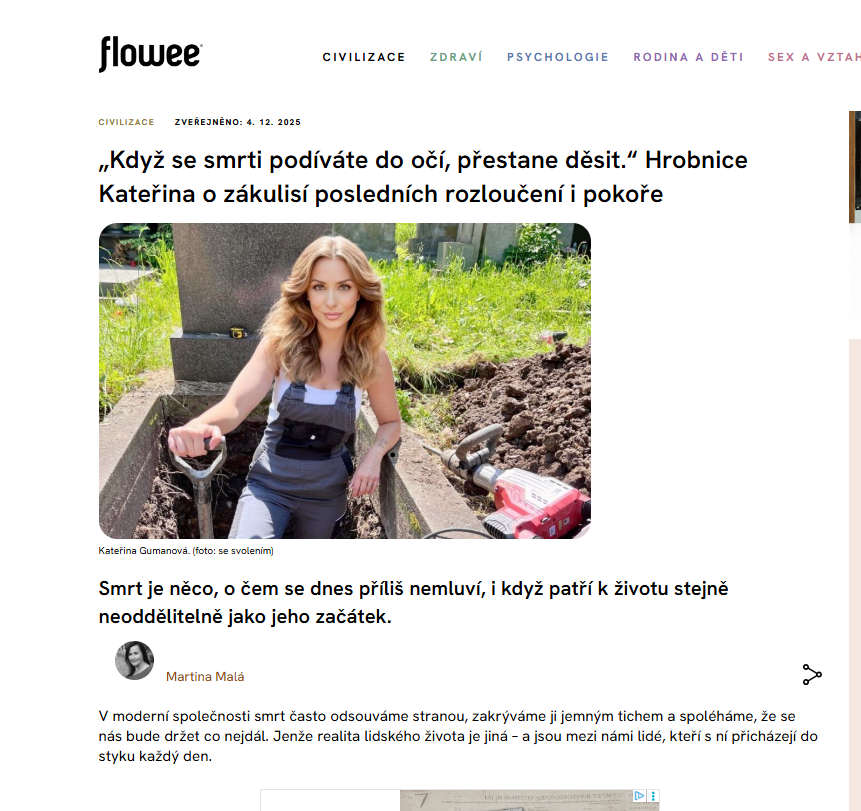Click Martina Malá's round author avatar
This screenshot has width=861, height=811.
pos(135,660)
